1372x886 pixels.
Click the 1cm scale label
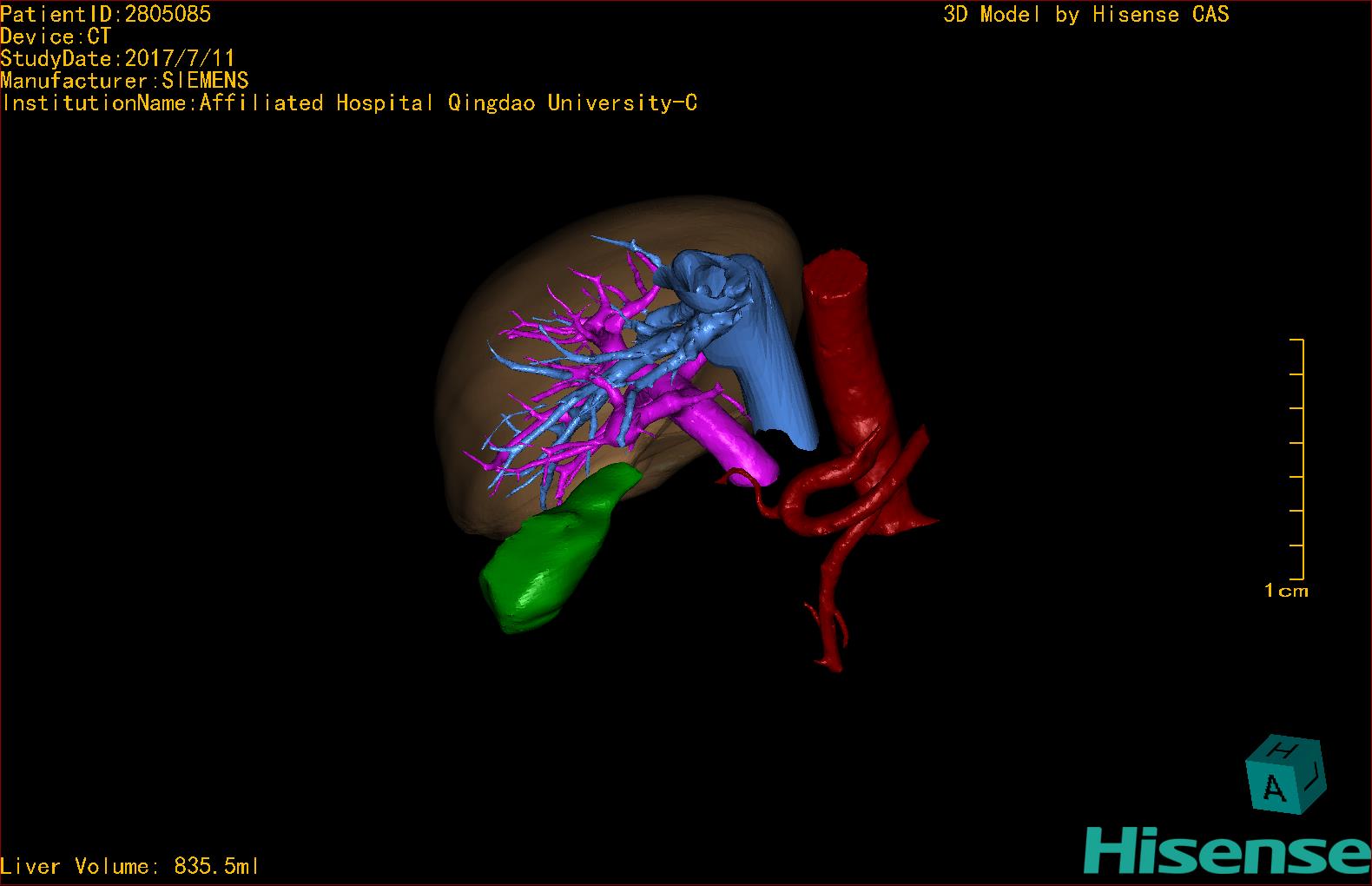coord(1286,592)
